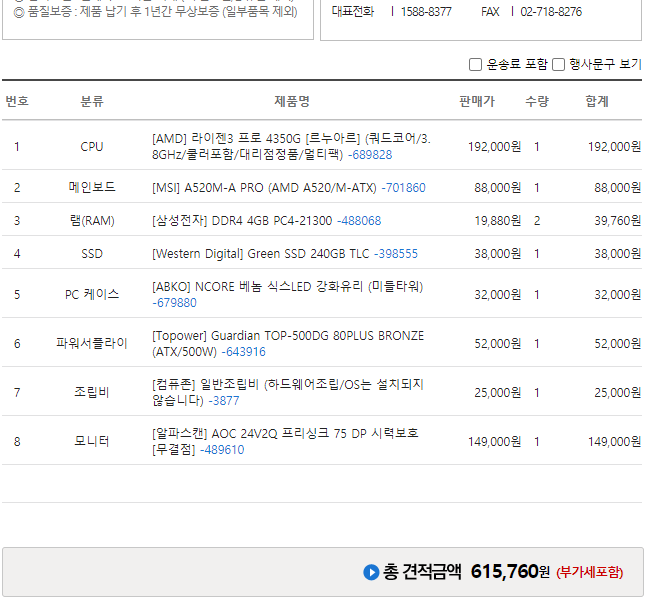Click the 판매가 column header

[477, 101]
